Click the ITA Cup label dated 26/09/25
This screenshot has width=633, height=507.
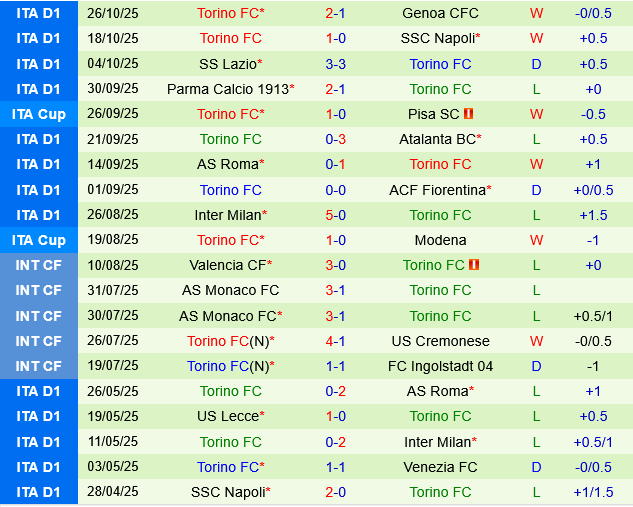39,114
